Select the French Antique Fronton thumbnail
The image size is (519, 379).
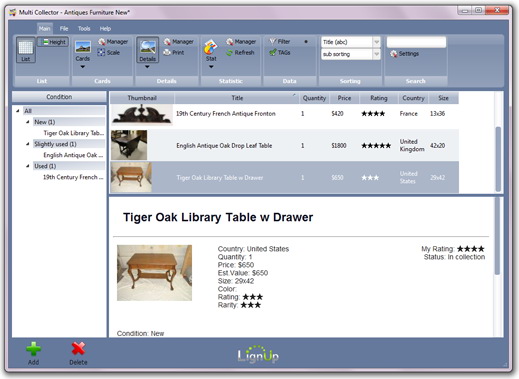click(x=142, y=114)
